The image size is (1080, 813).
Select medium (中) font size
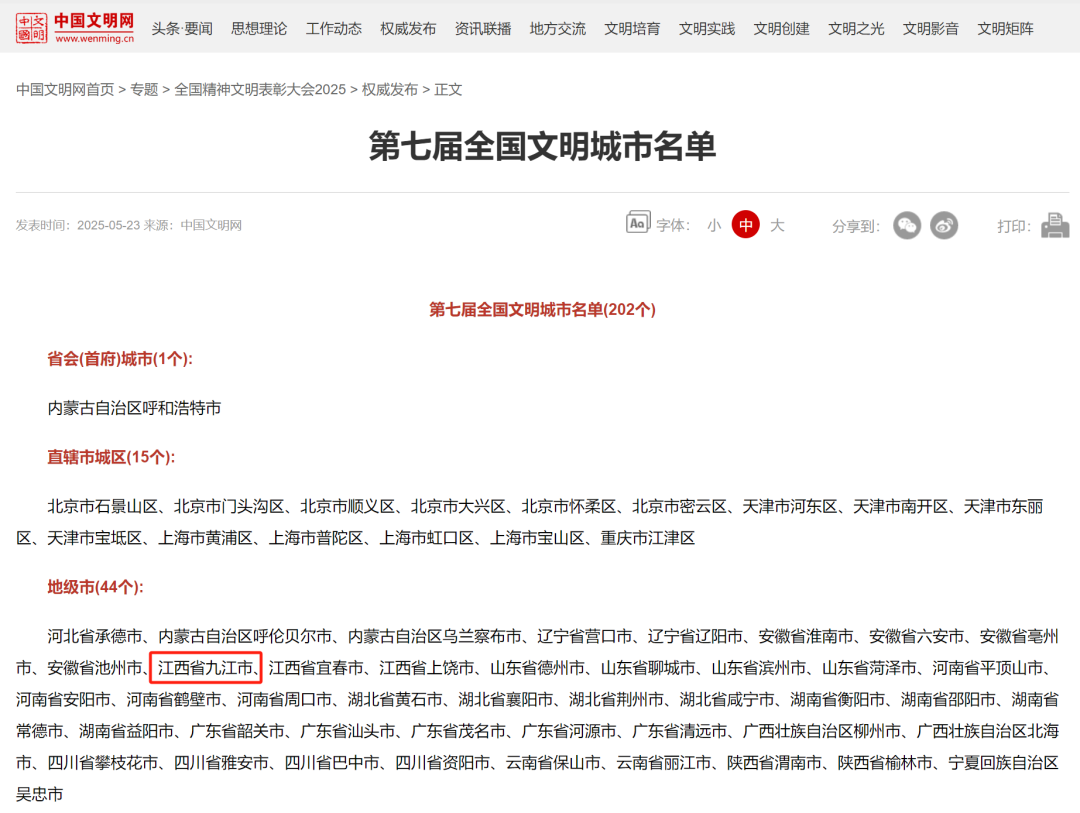pyautogui.click(x=745, y=225)
